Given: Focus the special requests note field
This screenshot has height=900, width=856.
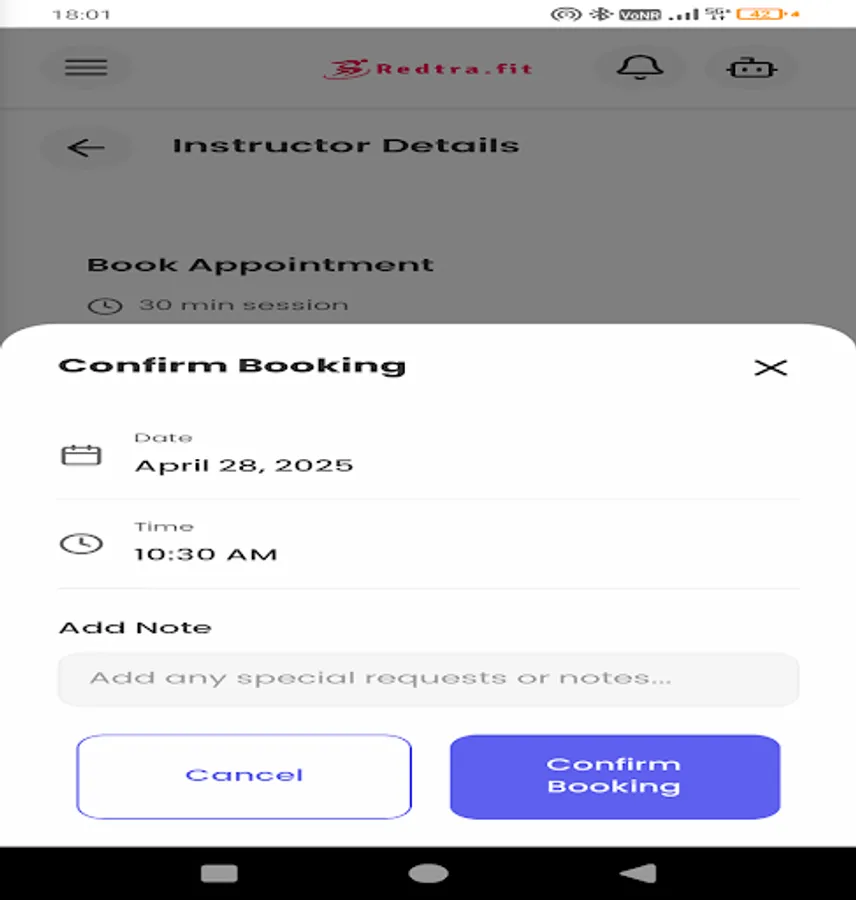Looking at the screenshot, I should pyautogui.click(x=428, y=679).
